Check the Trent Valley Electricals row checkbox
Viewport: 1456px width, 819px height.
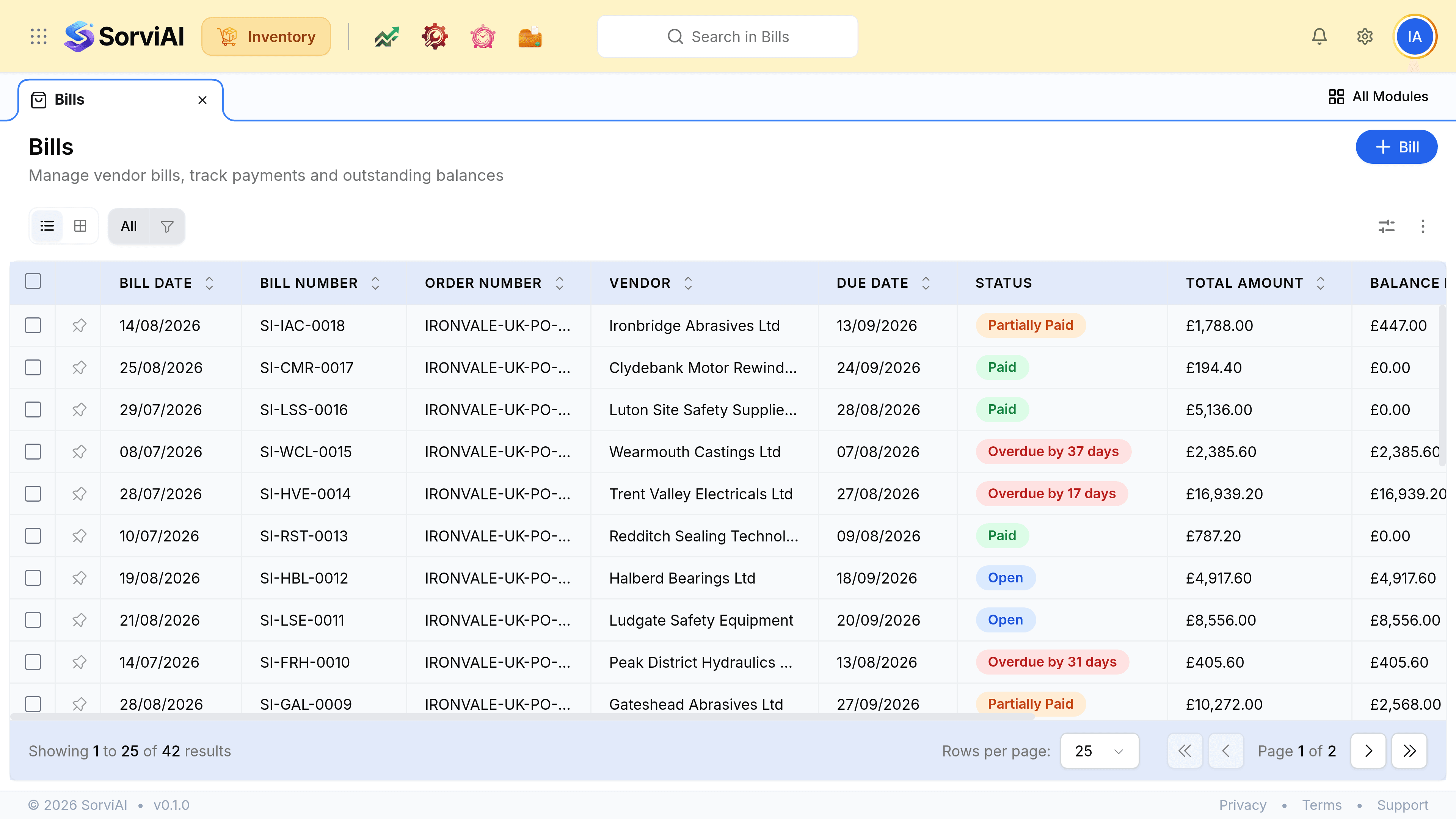[33, 494]
